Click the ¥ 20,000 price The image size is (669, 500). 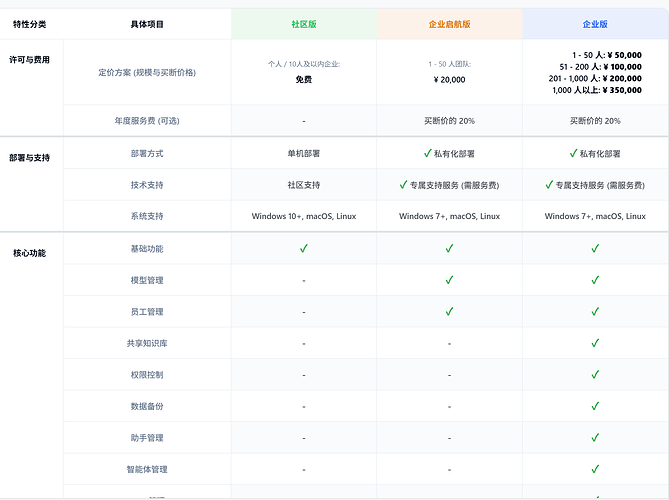click(449, 80)
